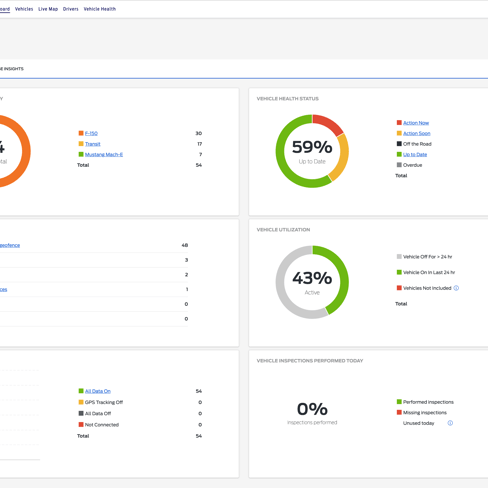
Task: Click the red Action Now legend swatch
Action: coord(399,123)
